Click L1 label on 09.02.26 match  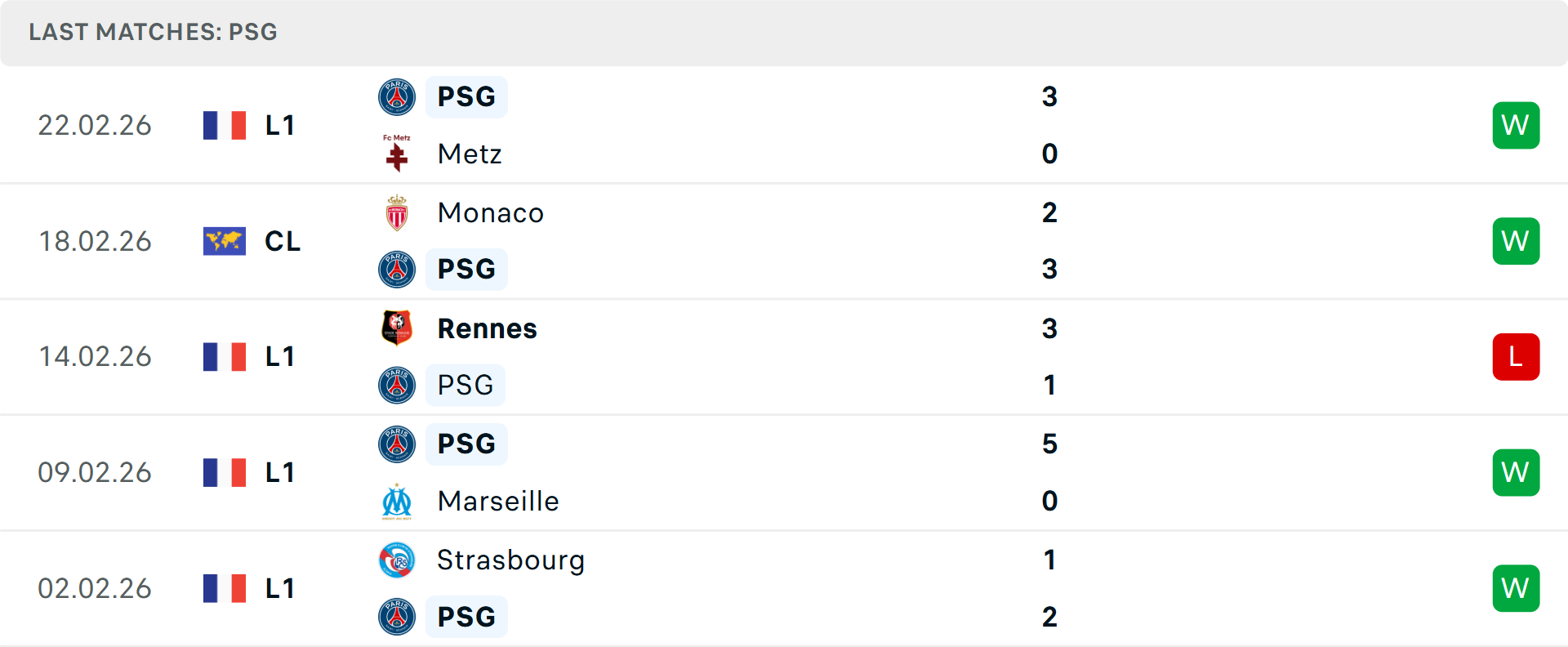(280, 472)
